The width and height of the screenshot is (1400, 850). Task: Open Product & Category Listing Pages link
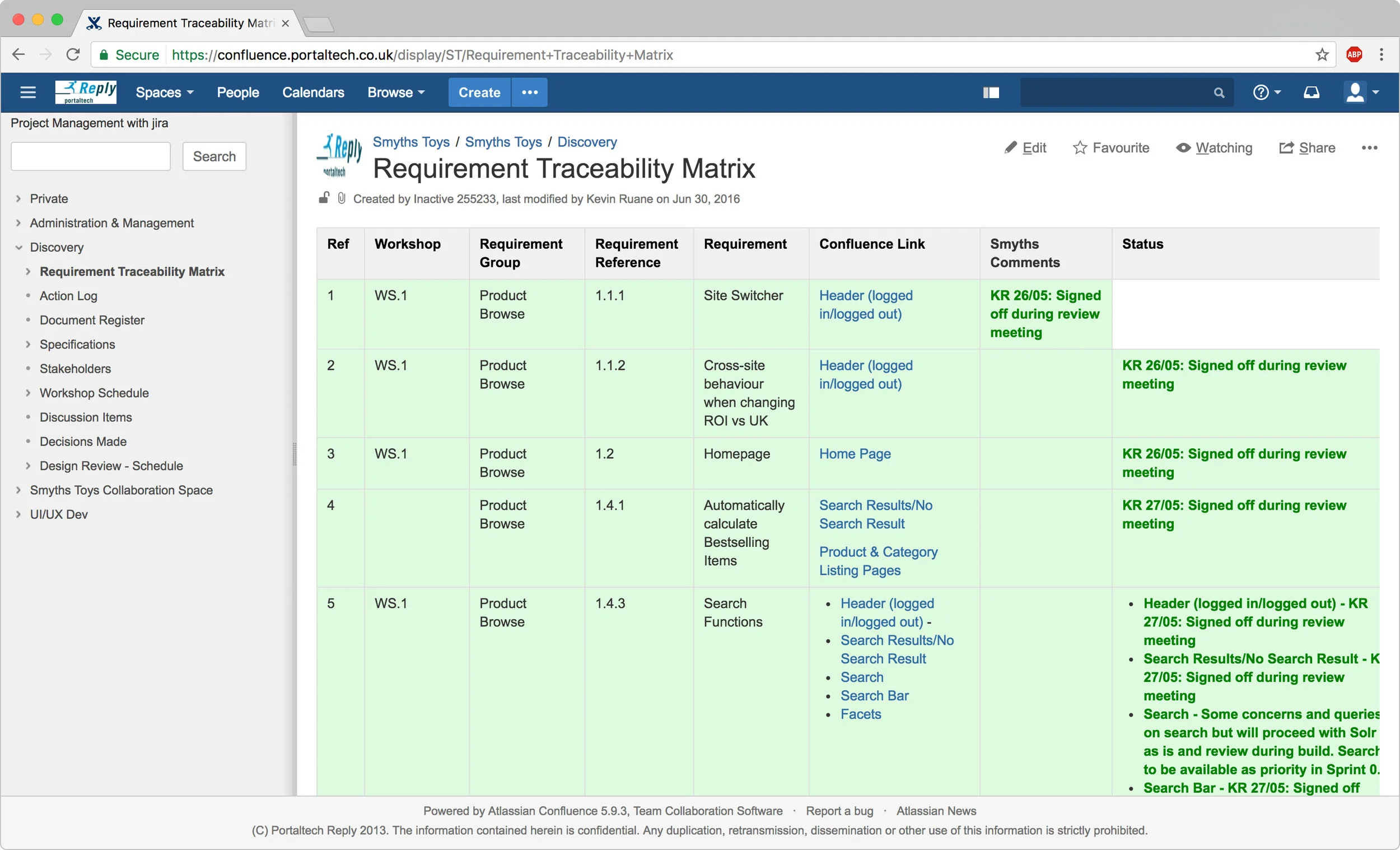coord(878,561)
